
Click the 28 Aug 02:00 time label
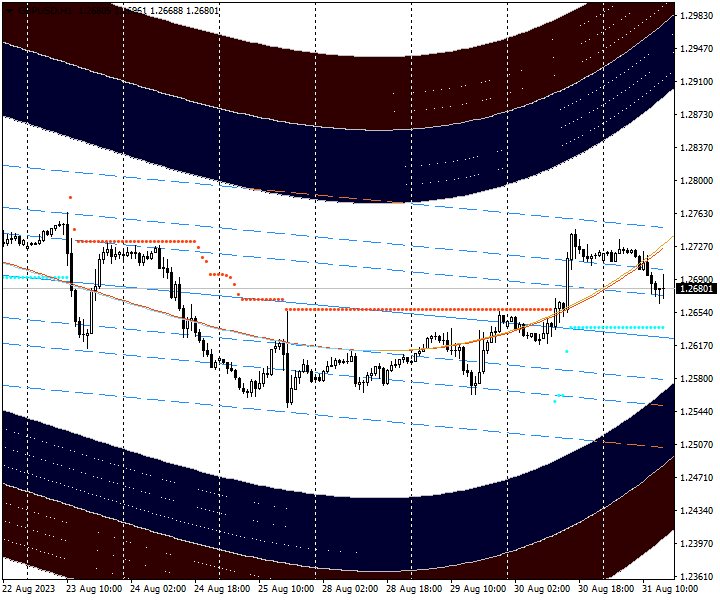[350, 589]
